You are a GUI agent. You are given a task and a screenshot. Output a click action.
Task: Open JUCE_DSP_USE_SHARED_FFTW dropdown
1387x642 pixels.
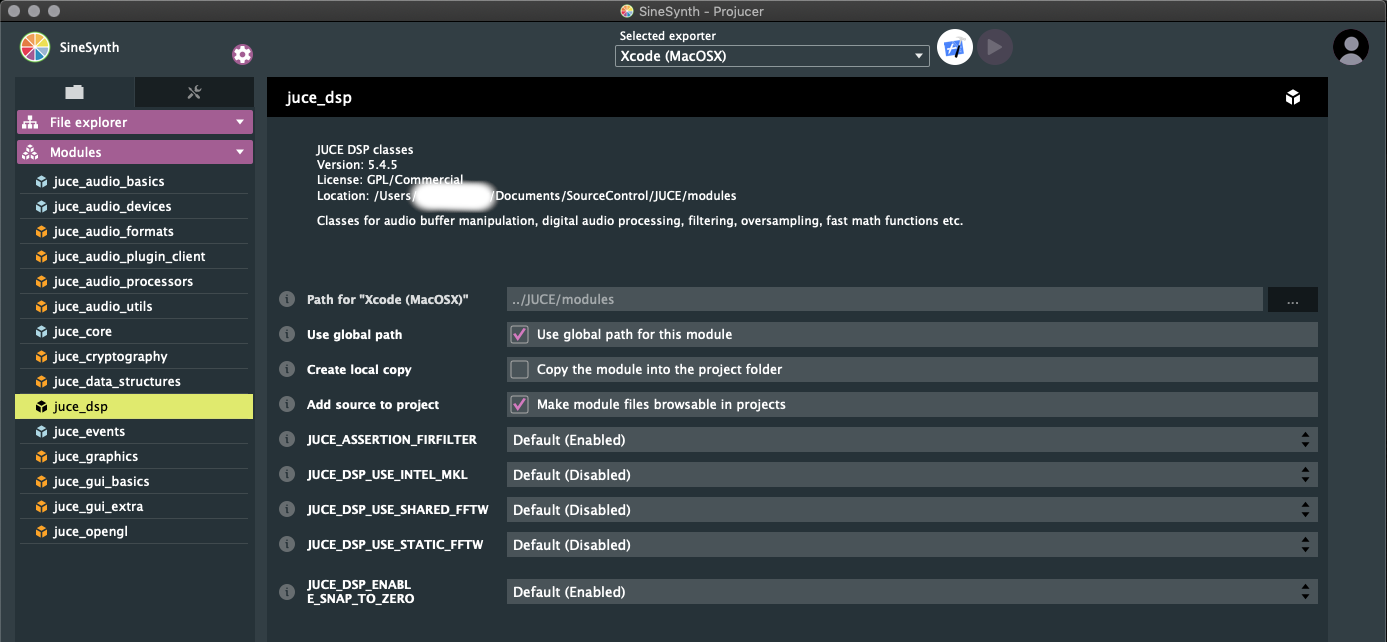click(x=912, y=509)
